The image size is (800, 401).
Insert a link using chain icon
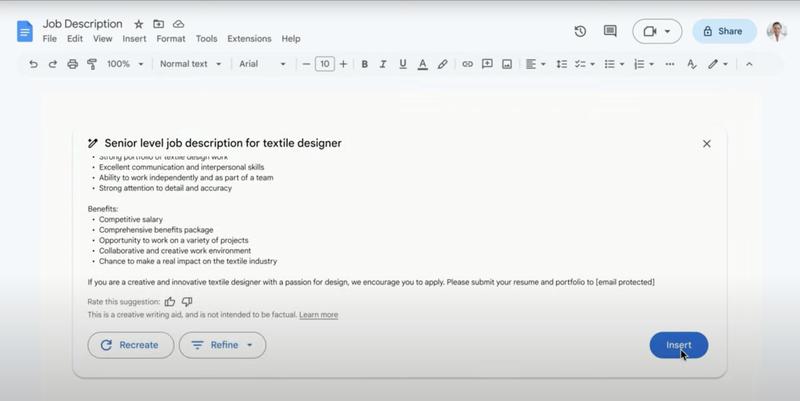click(467, 64)
